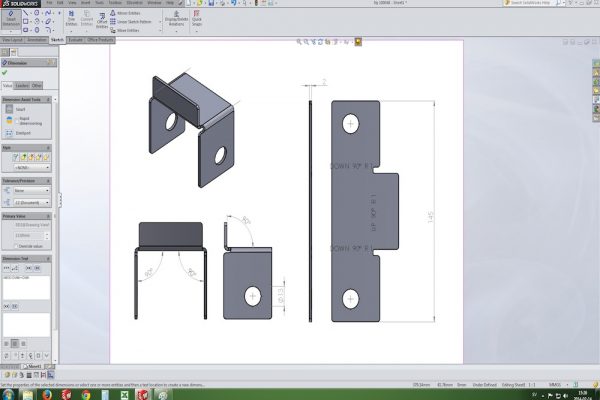
Task: Click the Trim Entities tool
Action: [x=69, y=24]
